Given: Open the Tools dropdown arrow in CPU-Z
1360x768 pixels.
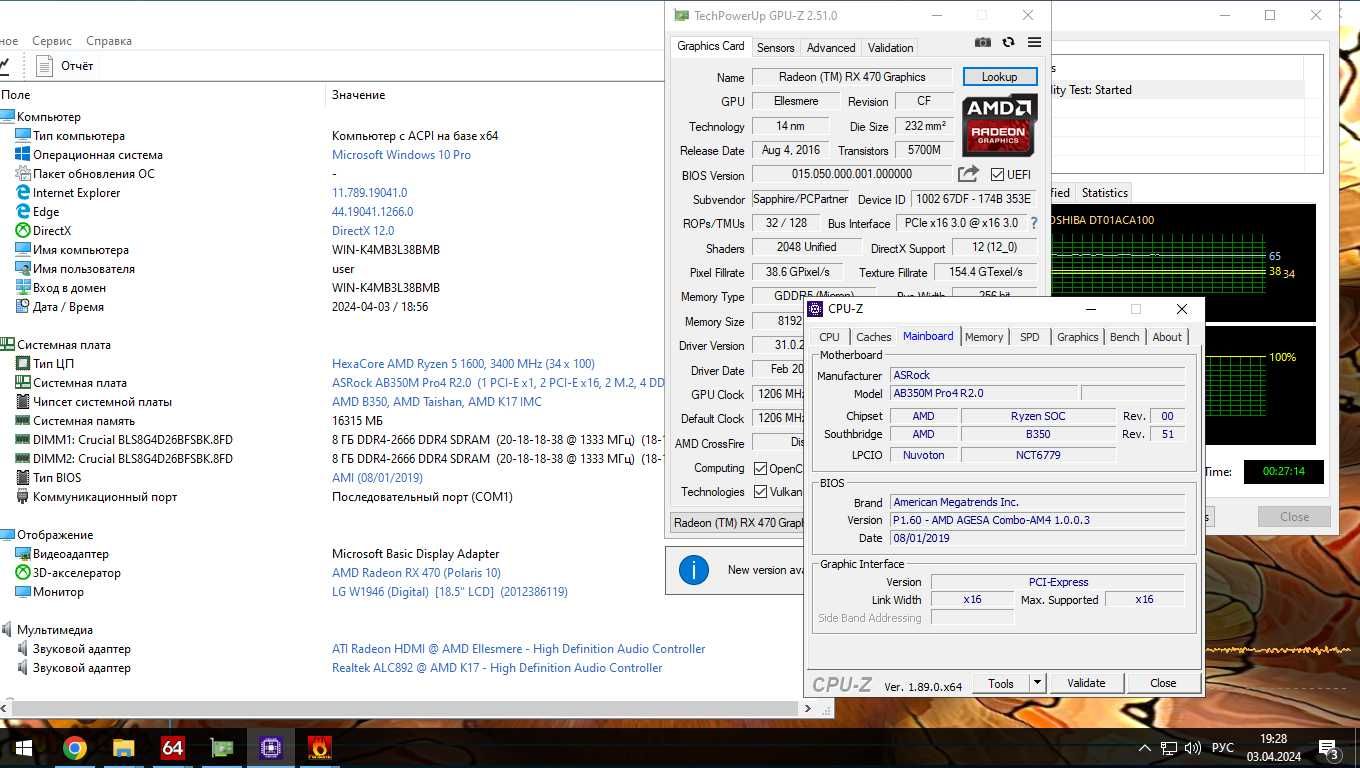Looking at the screenshot, I should click(1037, 683).
